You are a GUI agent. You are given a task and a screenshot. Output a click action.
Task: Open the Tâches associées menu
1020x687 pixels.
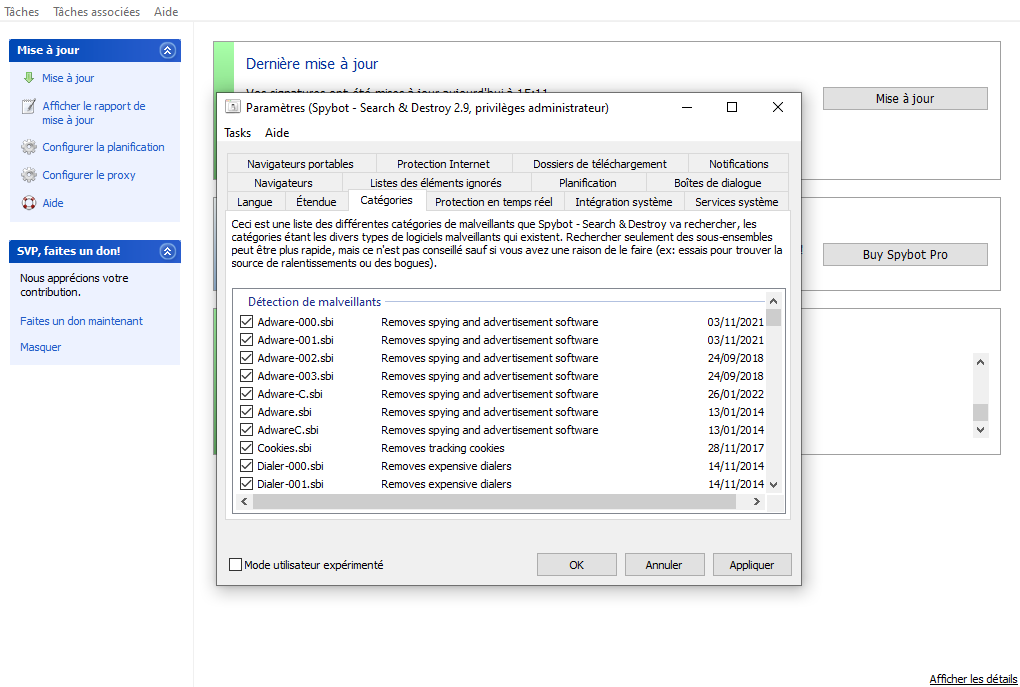(x=96, y=12)
